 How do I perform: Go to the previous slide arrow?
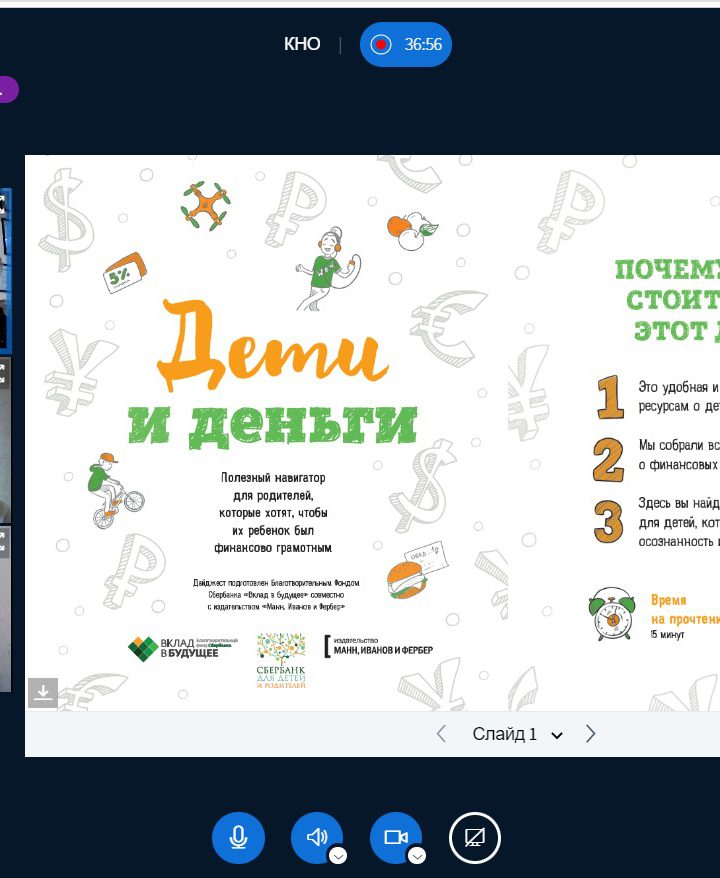(441, 734)
